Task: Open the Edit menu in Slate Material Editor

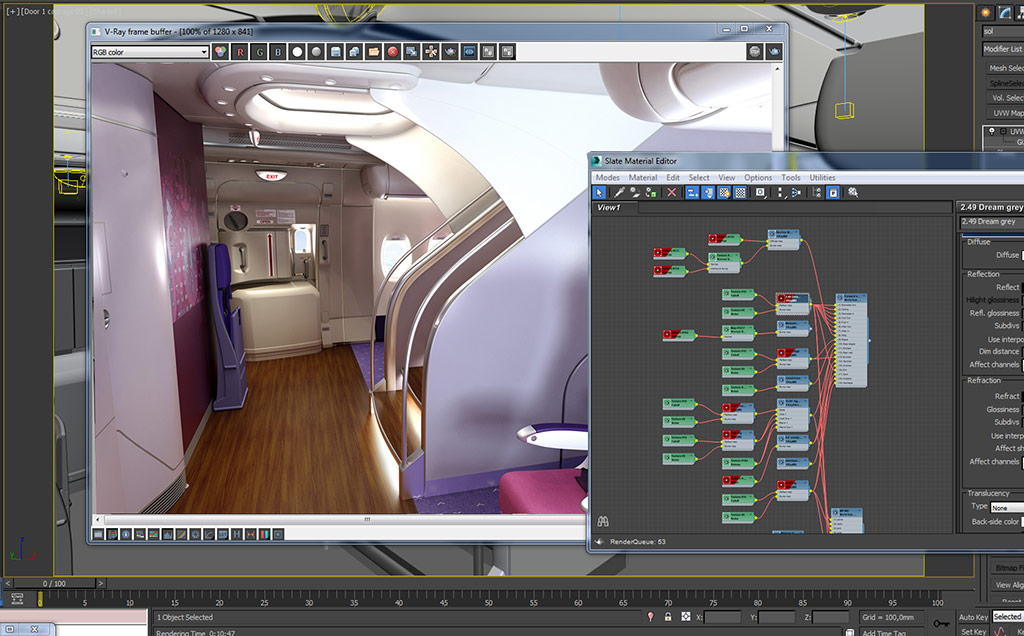Action: (x=673, y=178)
